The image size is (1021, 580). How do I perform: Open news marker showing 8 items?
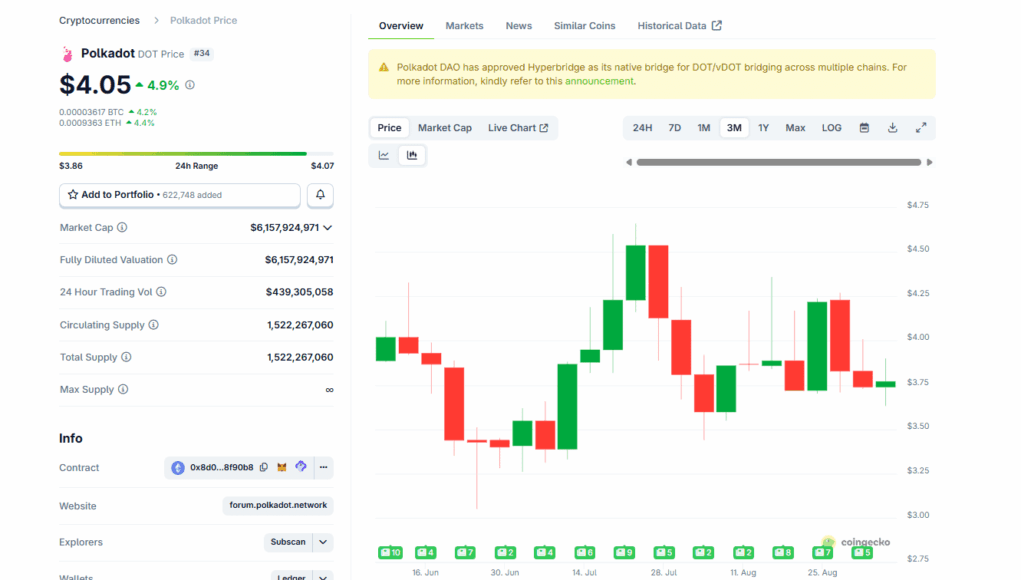coord(783,552)
